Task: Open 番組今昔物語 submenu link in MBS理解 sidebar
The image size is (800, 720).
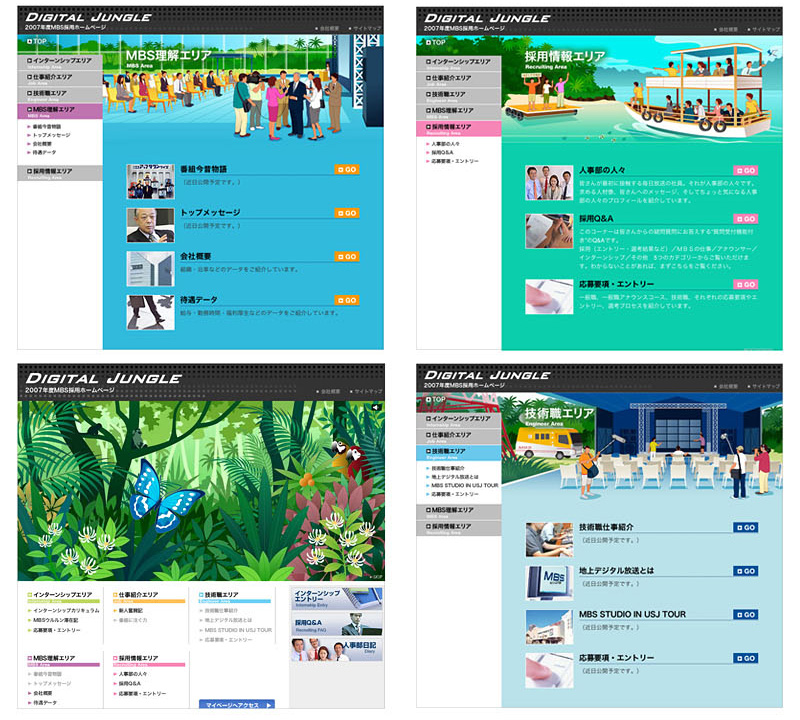Action: click(46, 127)
